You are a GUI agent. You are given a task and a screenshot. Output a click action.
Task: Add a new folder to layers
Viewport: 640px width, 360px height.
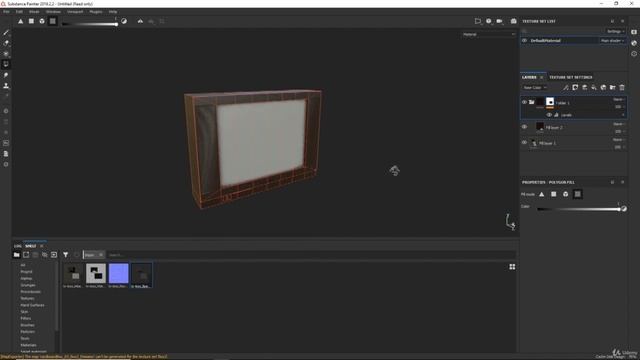[x=613, y=87]
